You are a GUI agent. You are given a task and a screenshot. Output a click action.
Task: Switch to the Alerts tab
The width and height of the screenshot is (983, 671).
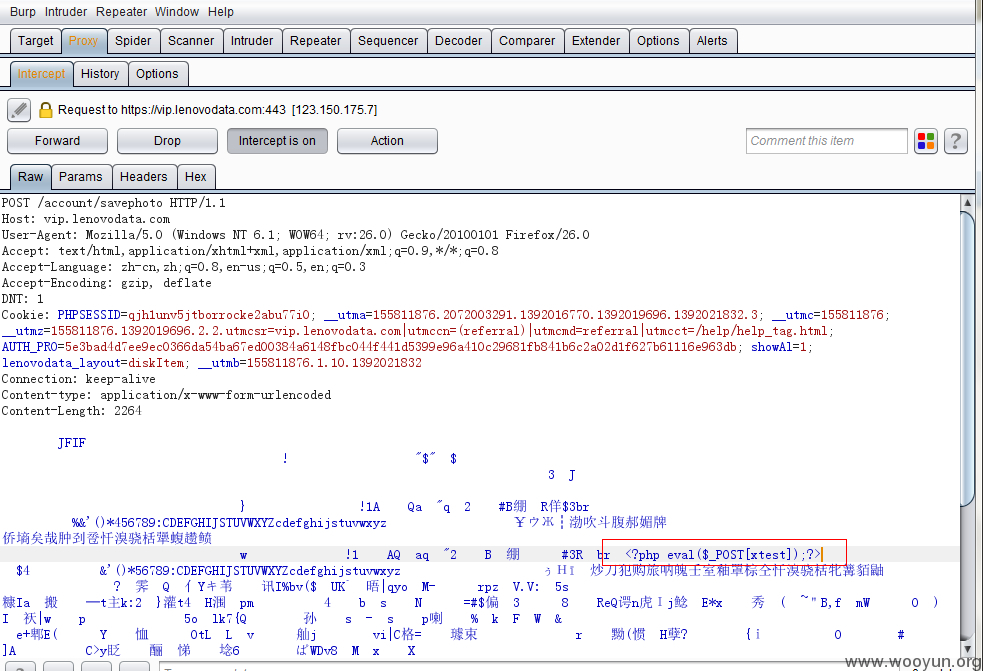pos(712,41)
